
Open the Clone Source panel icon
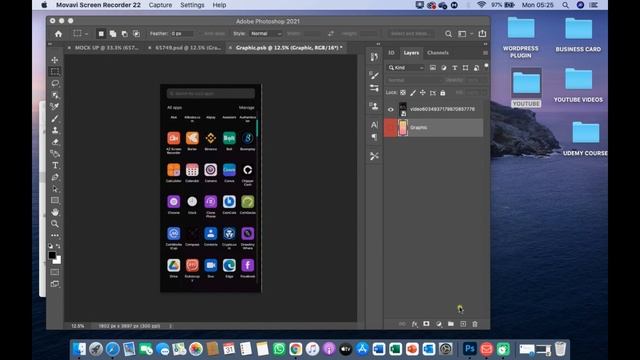click(374, 106)
